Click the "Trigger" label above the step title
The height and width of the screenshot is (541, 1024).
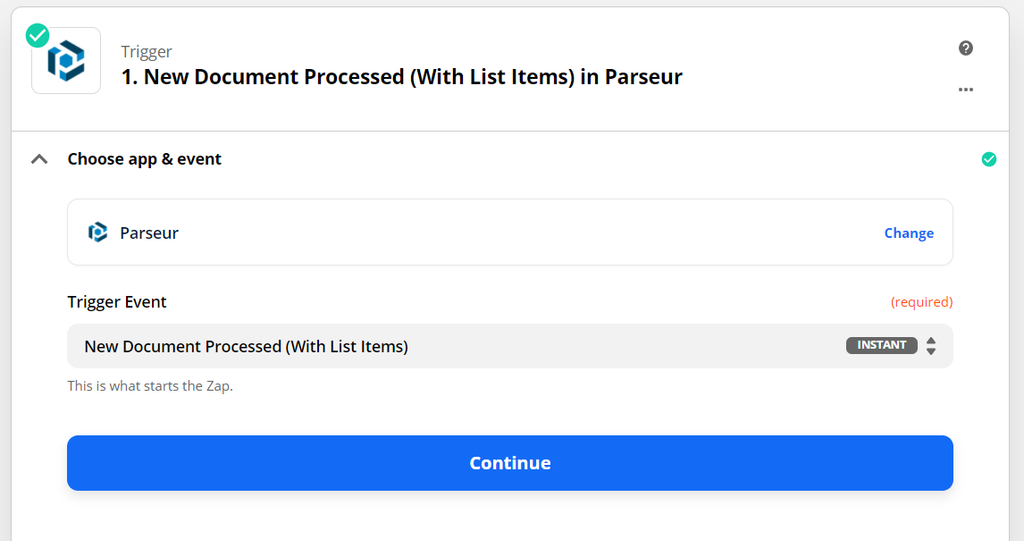coord(146,52)
